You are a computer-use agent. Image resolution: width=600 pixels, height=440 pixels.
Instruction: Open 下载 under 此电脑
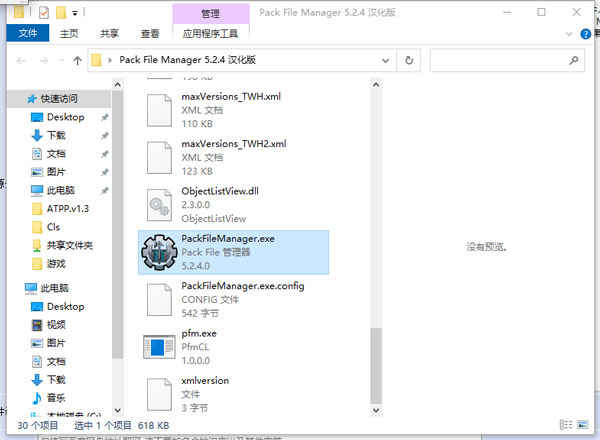[x=56, y=380]
